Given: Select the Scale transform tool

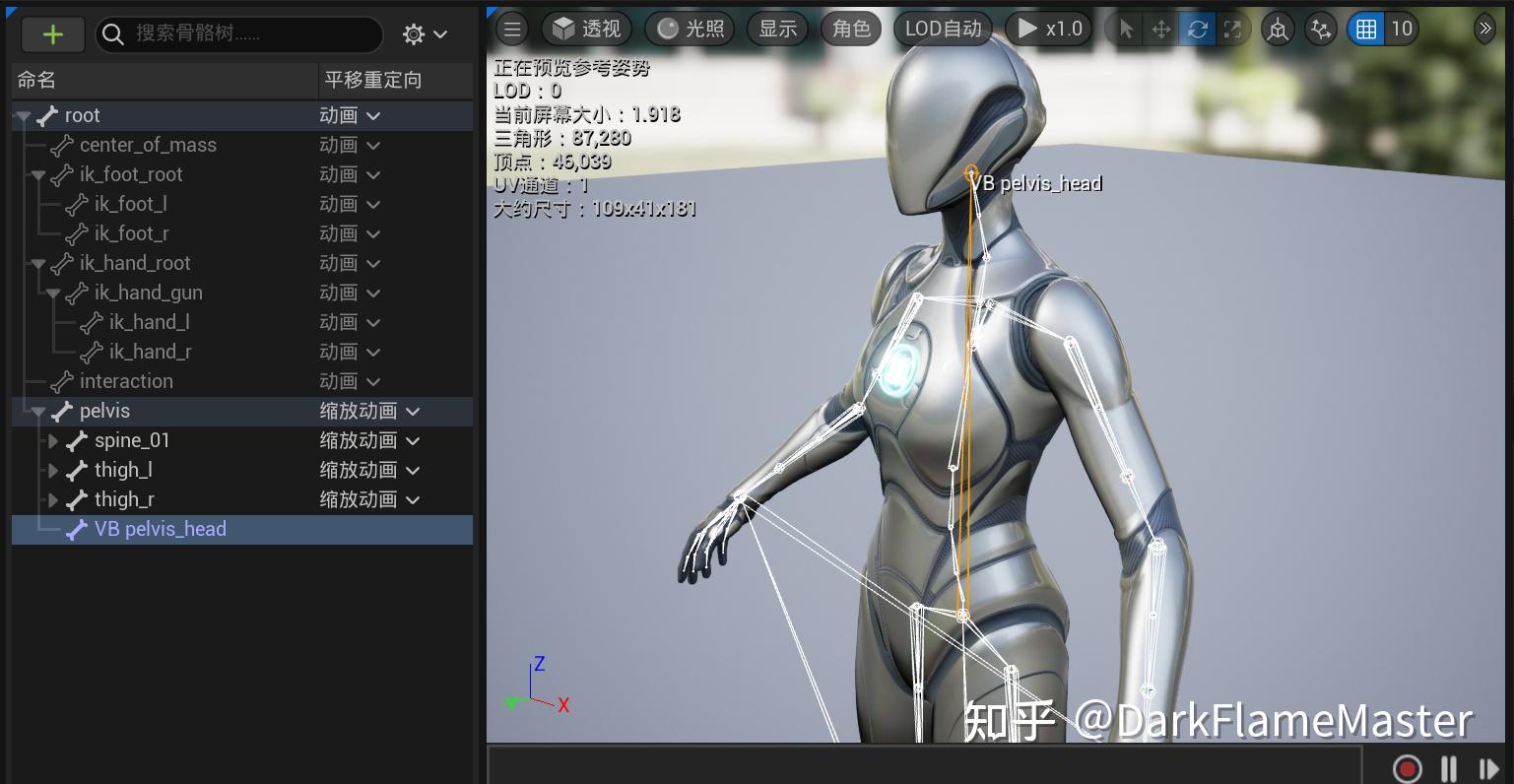Looking at the screenshot, I should pyautogui.click(x=1232, y=29).
